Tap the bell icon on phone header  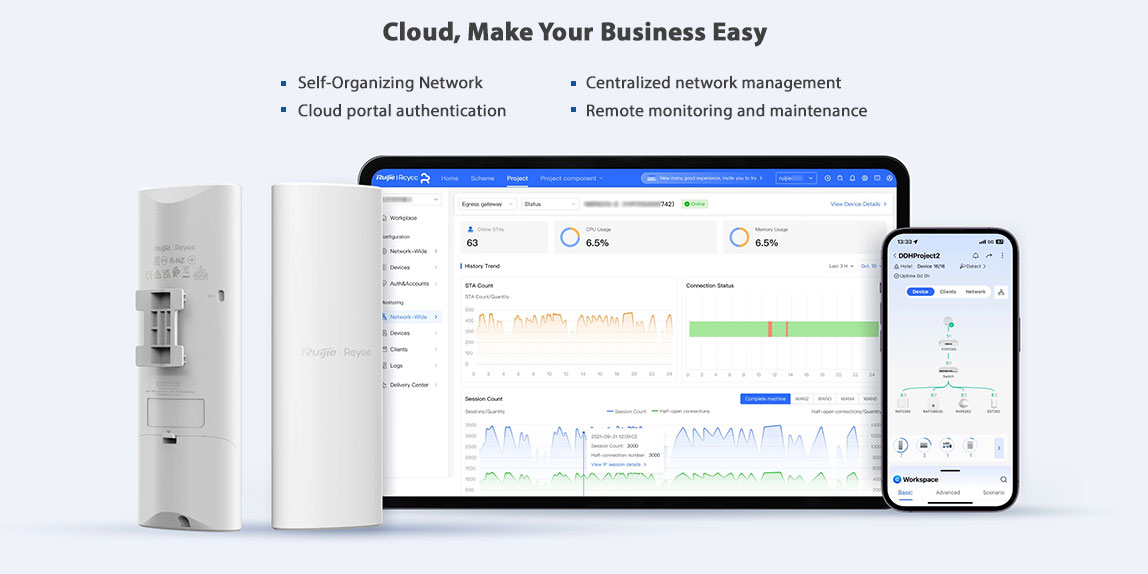tap(976, 256)
